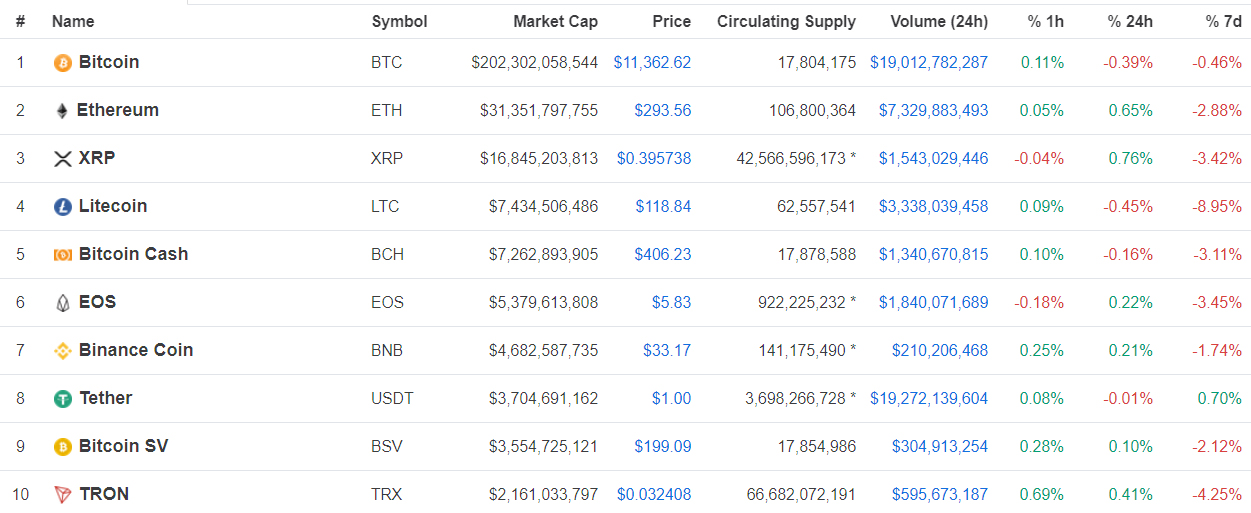The width and height of the screenshot is (1251, 513).
Task: Open Tether 24h volume link
Action: (x=929, y=398)
